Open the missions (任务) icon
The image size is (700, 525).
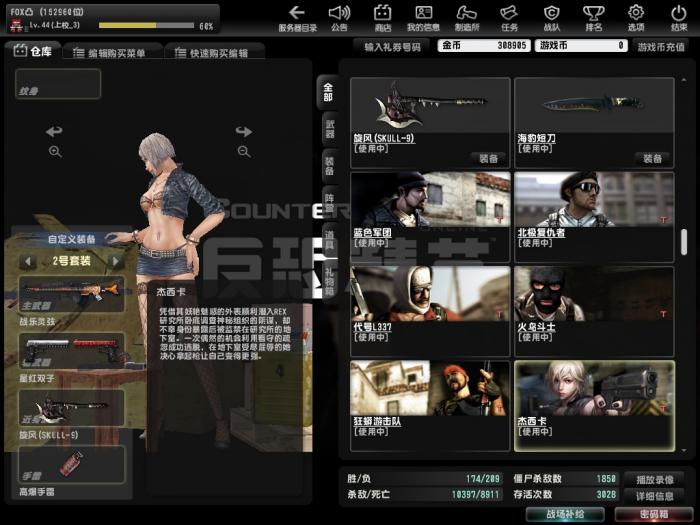coord(509,18)
